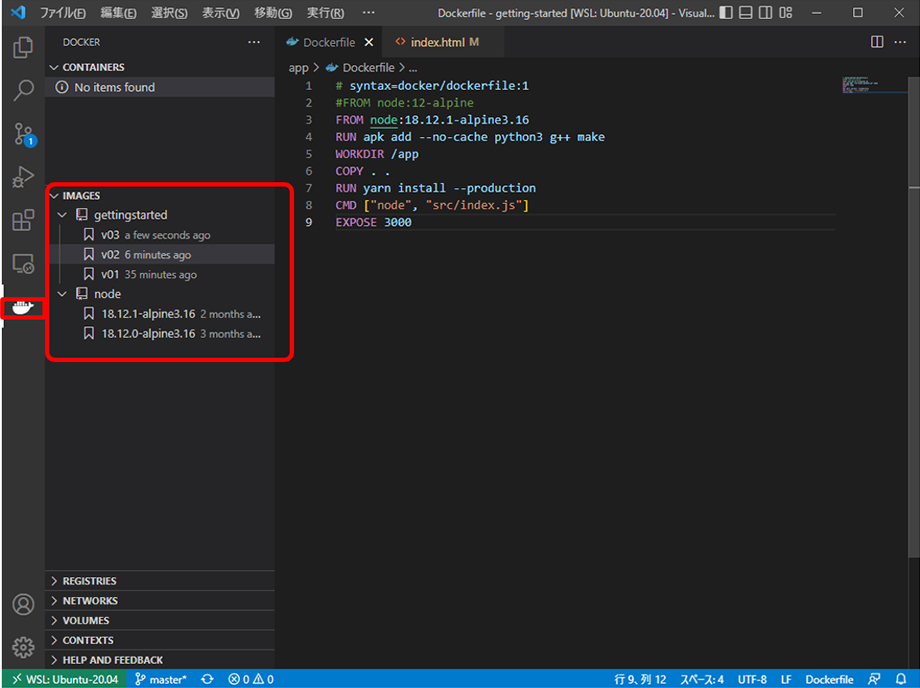Click the line 9, column 12 cursor position

[640, 679]
